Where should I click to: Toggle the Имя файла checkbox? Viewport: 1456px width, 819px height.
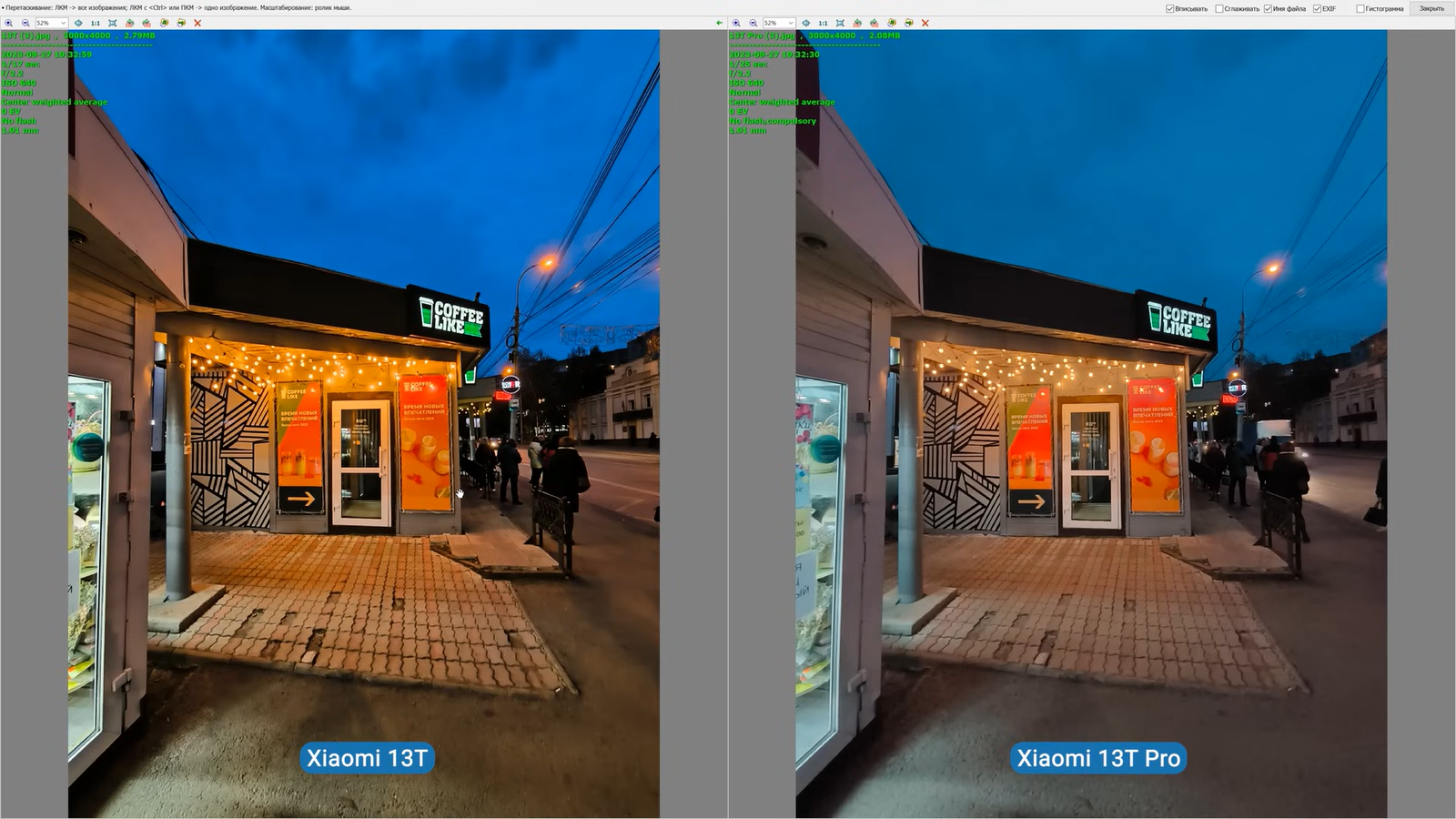tap(1268, 9)
